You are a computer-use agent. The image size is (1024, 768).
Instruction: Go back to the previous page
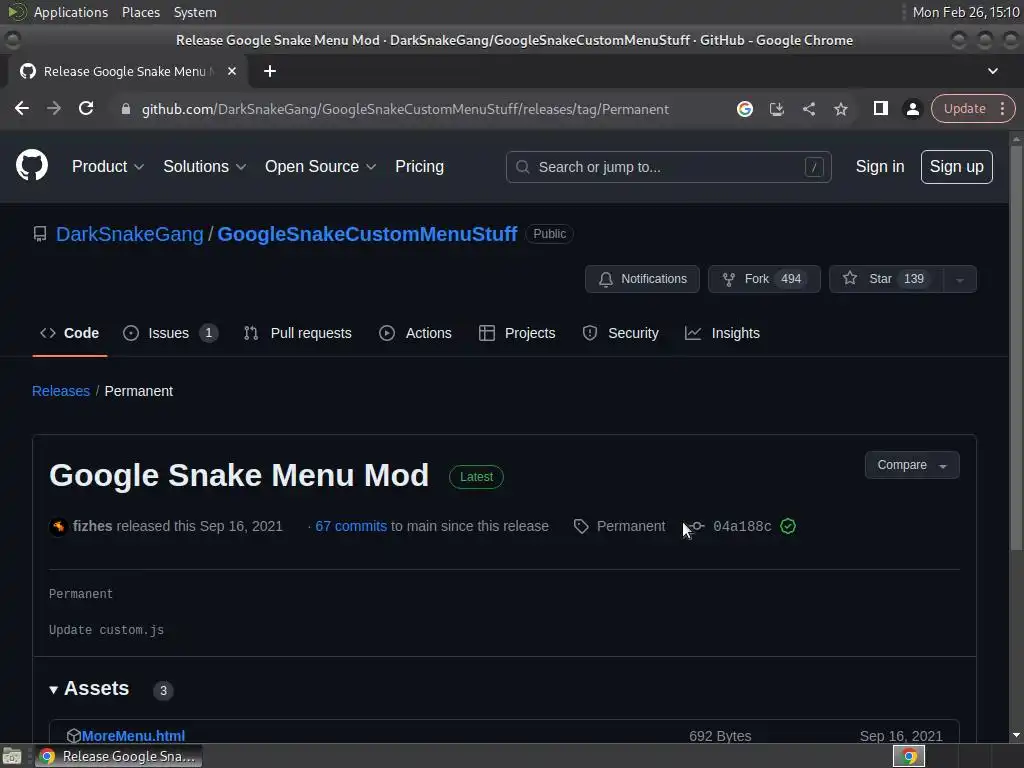pos(22,108)
